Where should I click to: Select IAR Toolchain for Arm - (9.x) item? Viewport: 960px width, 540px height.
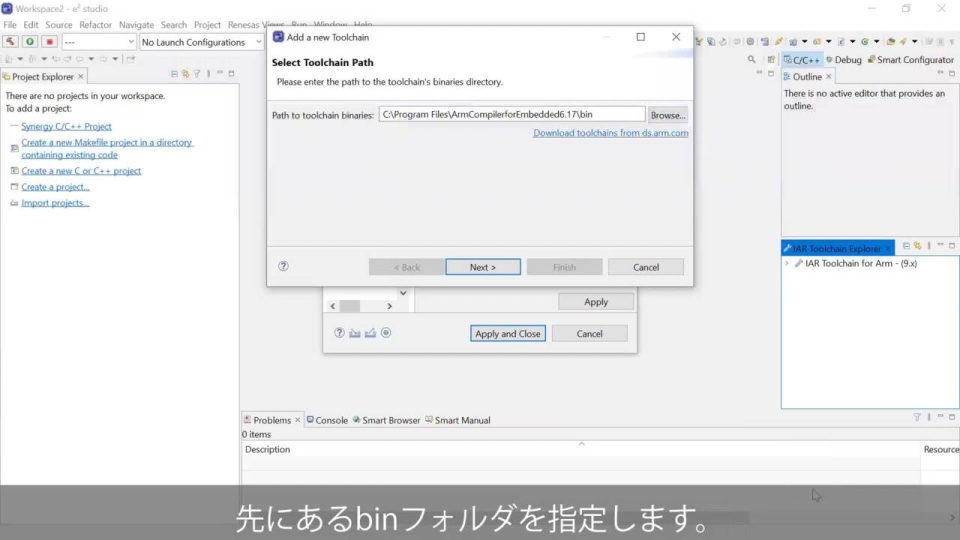click(861, 263)
